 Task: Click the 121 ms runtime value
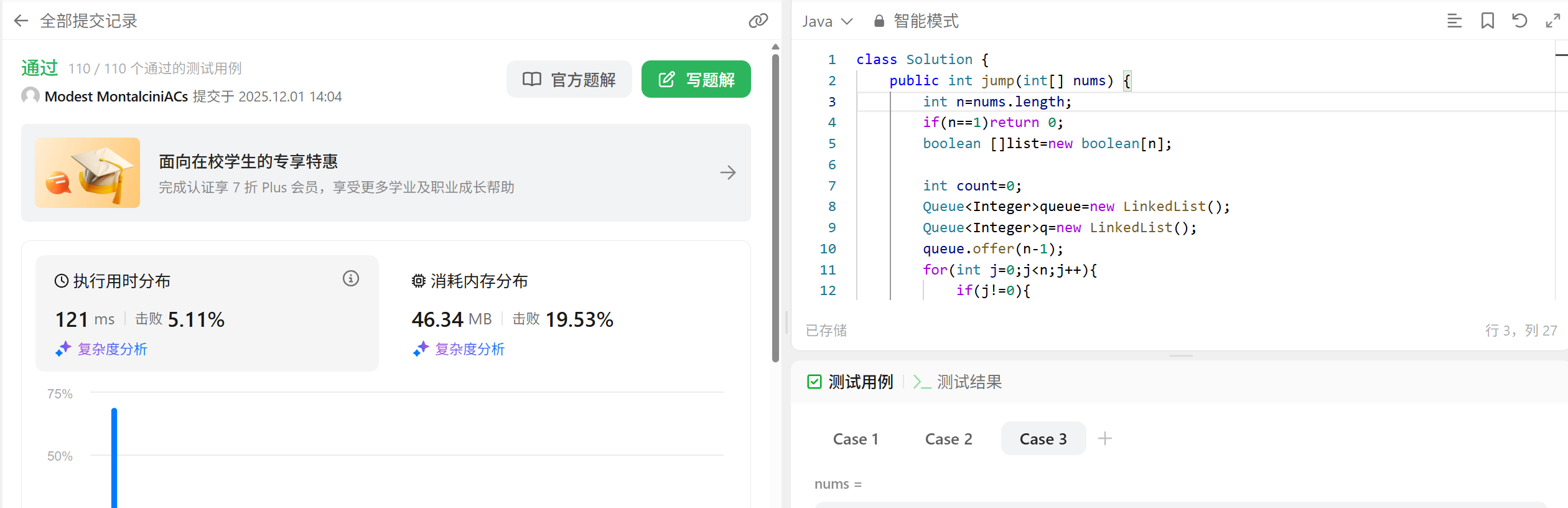point(85,319)
